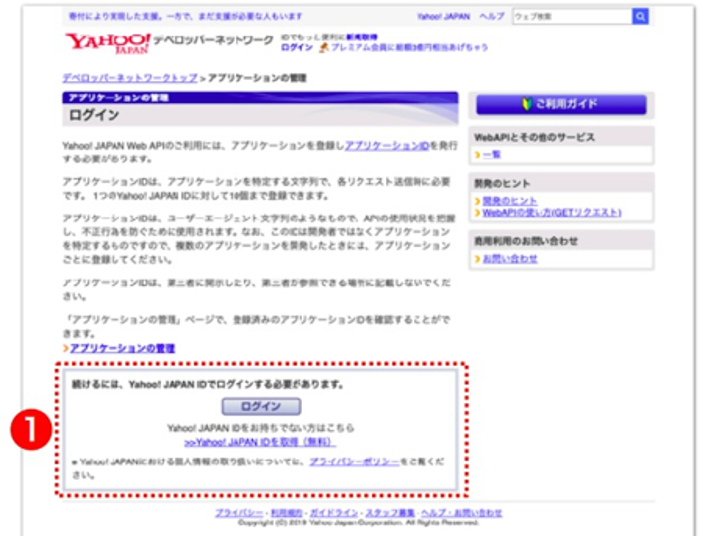Open the Yahoo! JAPAN top link
The height and width of the screenshot is (537, 706).
point(443,17)
